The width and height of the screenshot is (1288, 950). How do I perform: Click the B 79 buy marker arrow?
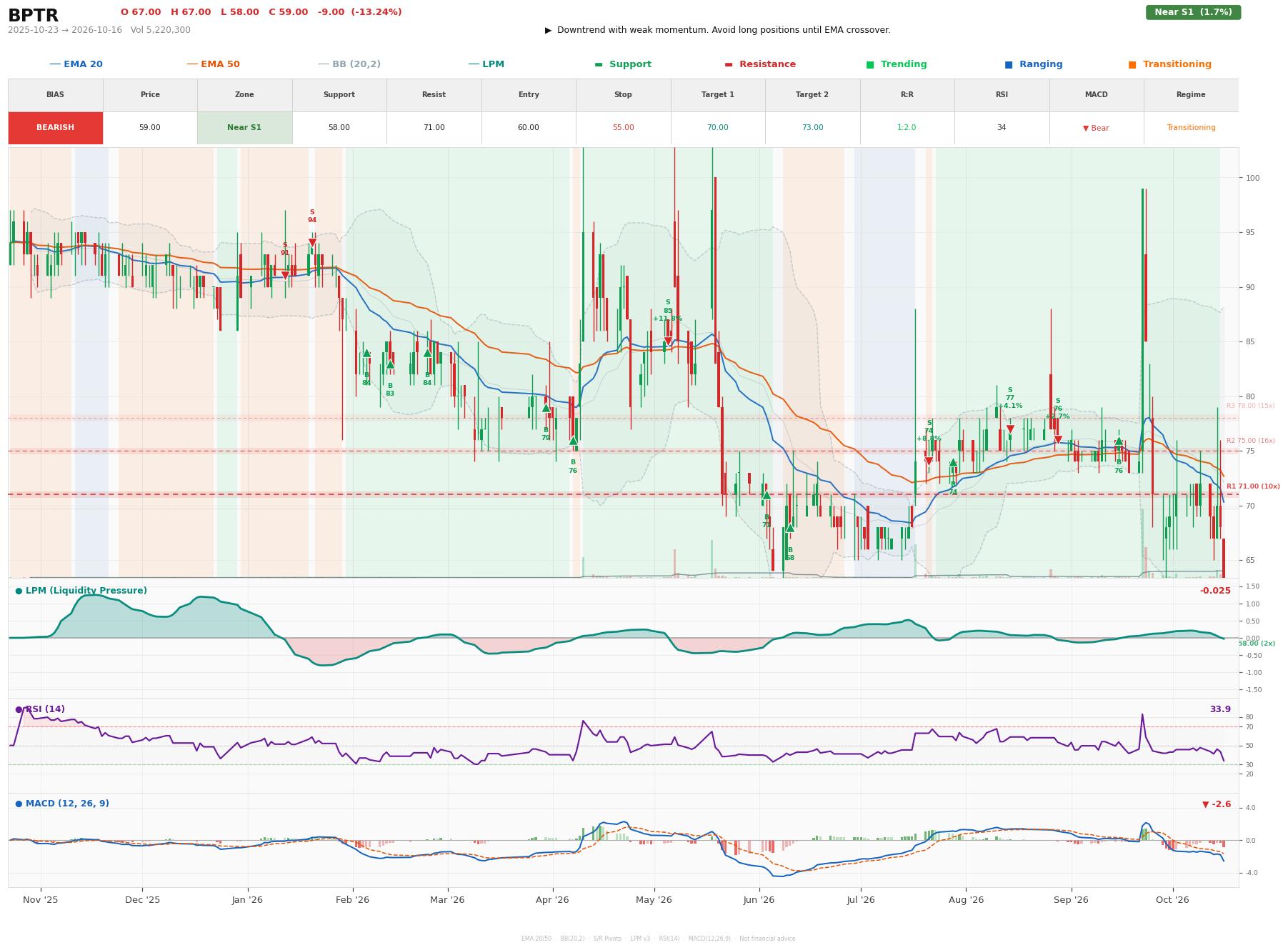click(546, 408)
